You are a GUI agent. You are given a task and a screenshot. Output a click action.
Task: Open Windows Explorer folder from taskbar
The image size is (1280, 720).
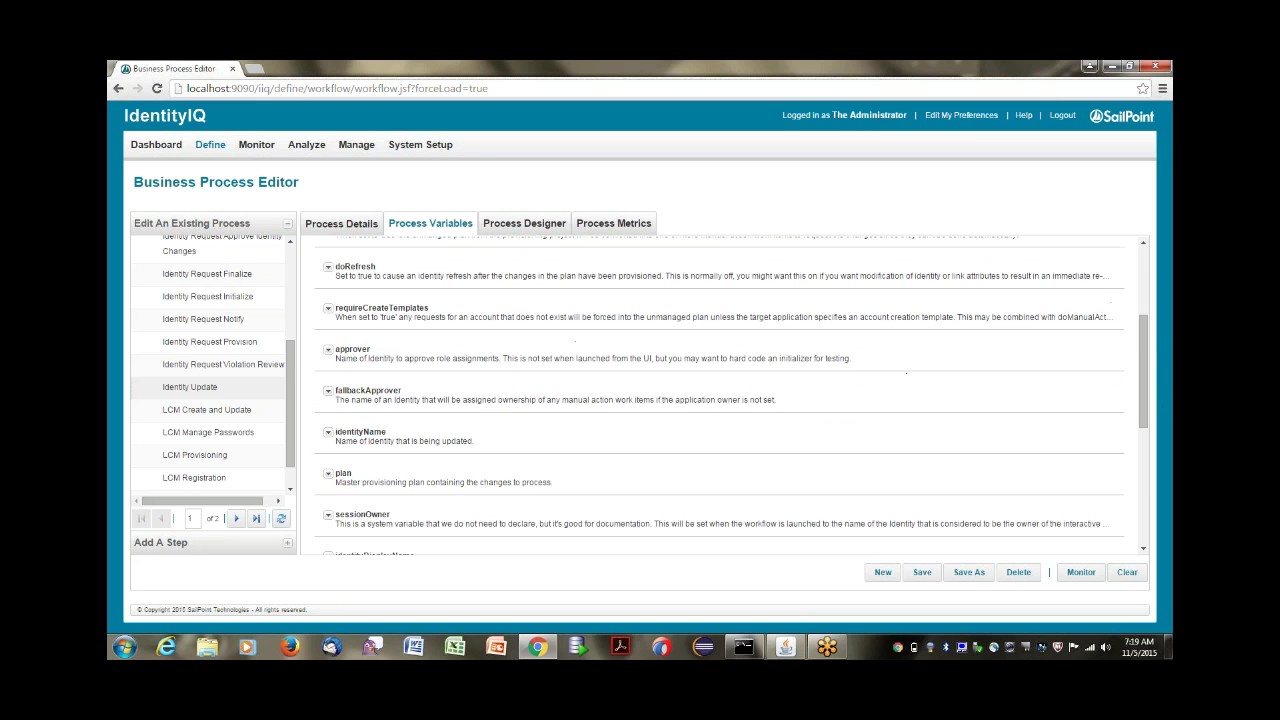207,647
